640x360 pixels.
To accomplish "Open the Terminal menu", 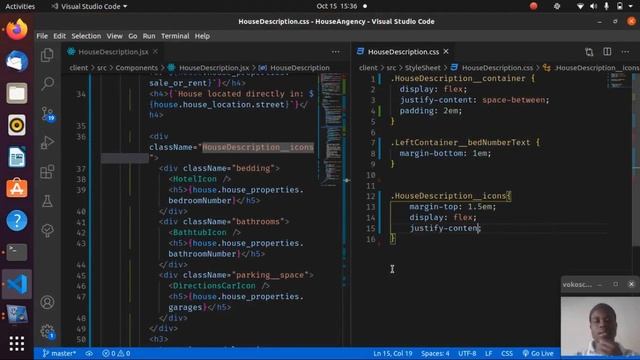I will coord(175,36).
